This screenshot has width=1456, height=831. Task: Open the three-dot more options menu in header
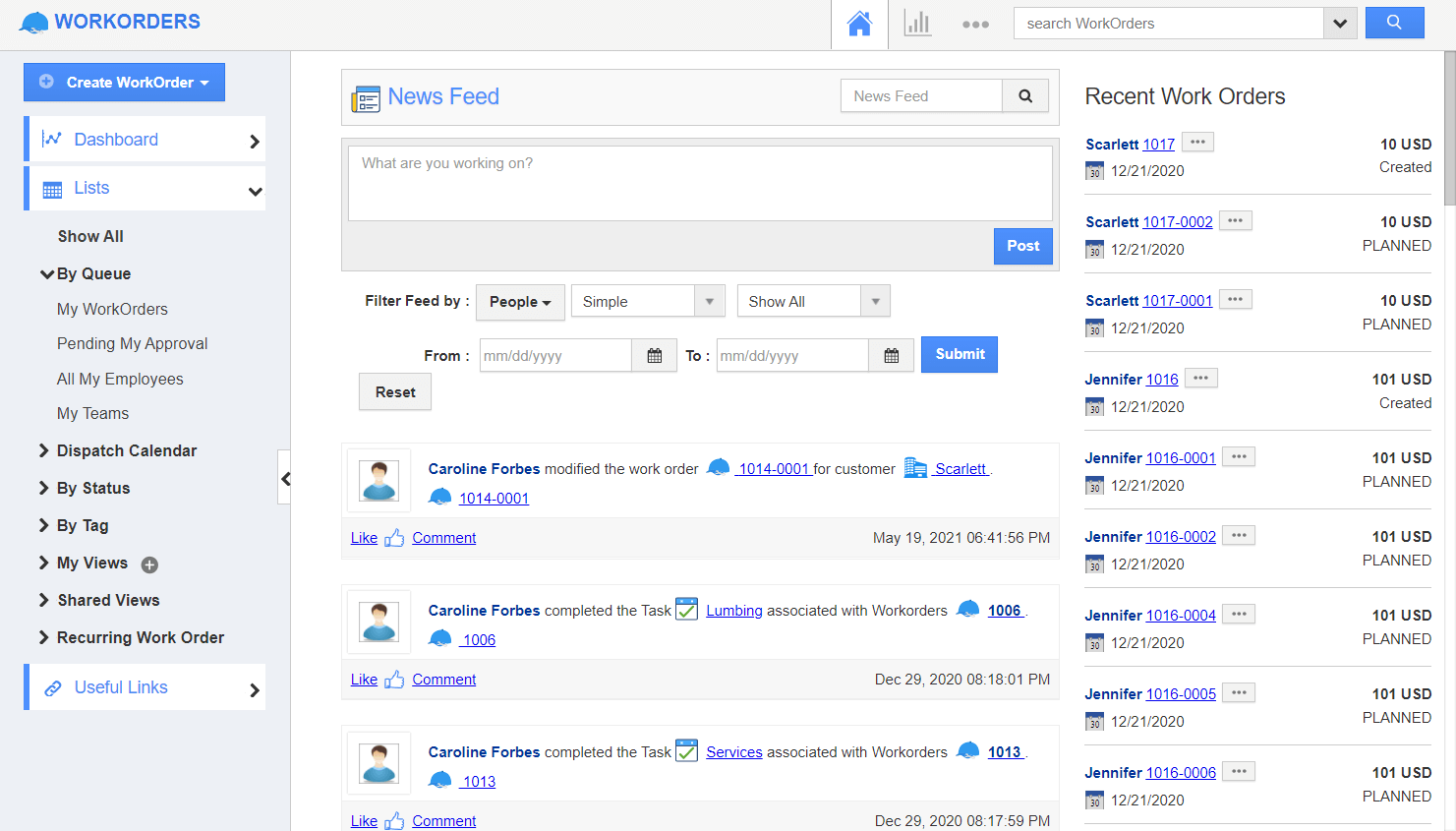pos(975,25)
